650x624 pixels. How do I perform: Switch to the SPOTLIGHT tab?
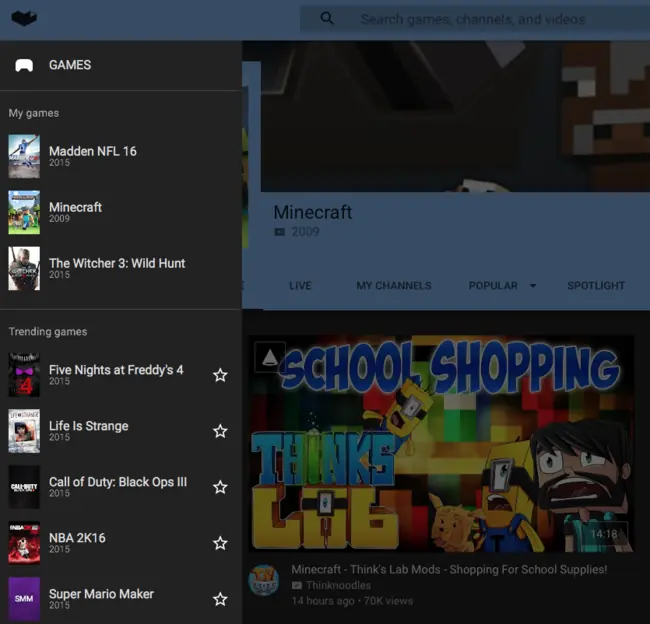click(596, 286)
